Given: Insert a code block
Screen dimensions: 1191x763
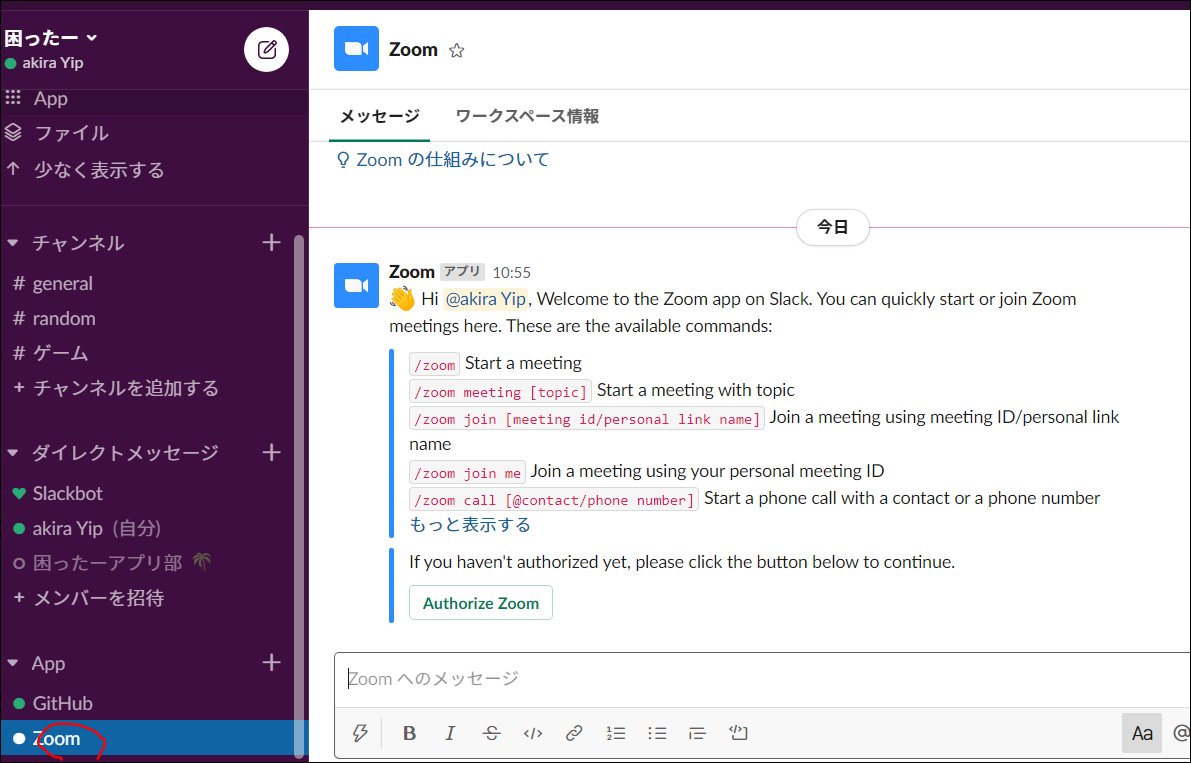Looking at the screenshot, I should [x=738, y=733].
